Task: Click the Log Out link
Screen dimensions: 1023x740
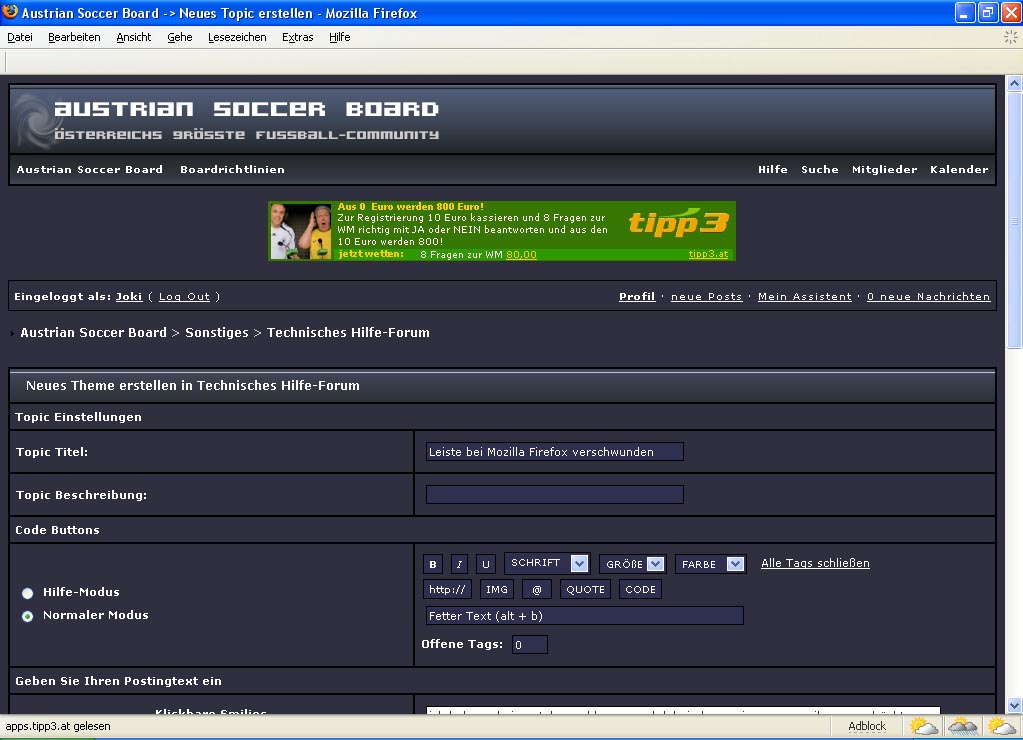Action: [185, 296]
